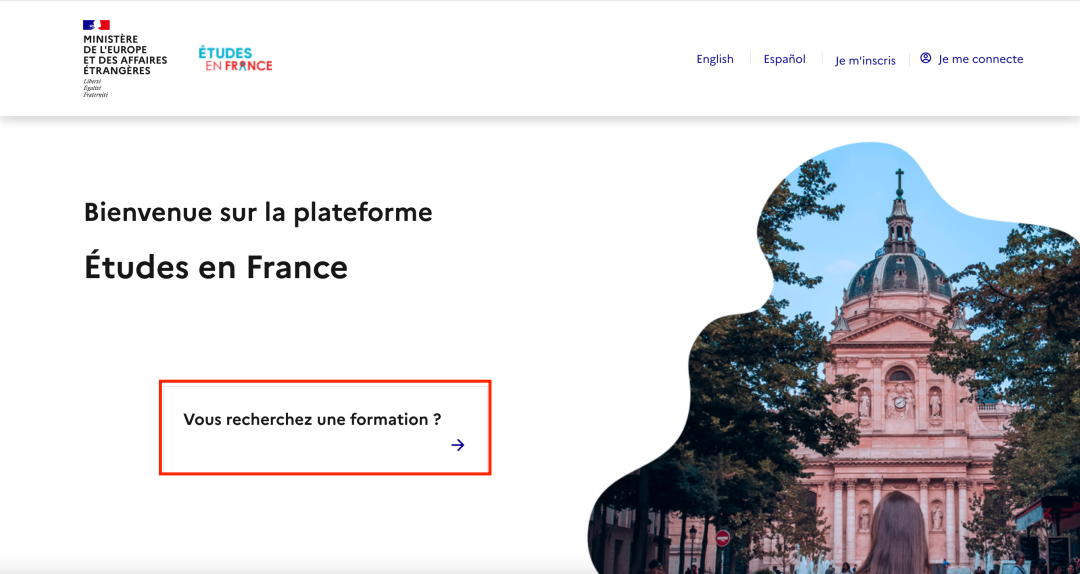Image resolution: width=1080 pixels, height=574 pixels.
Task: Switch language to English
Action: (x=715, y=59)
